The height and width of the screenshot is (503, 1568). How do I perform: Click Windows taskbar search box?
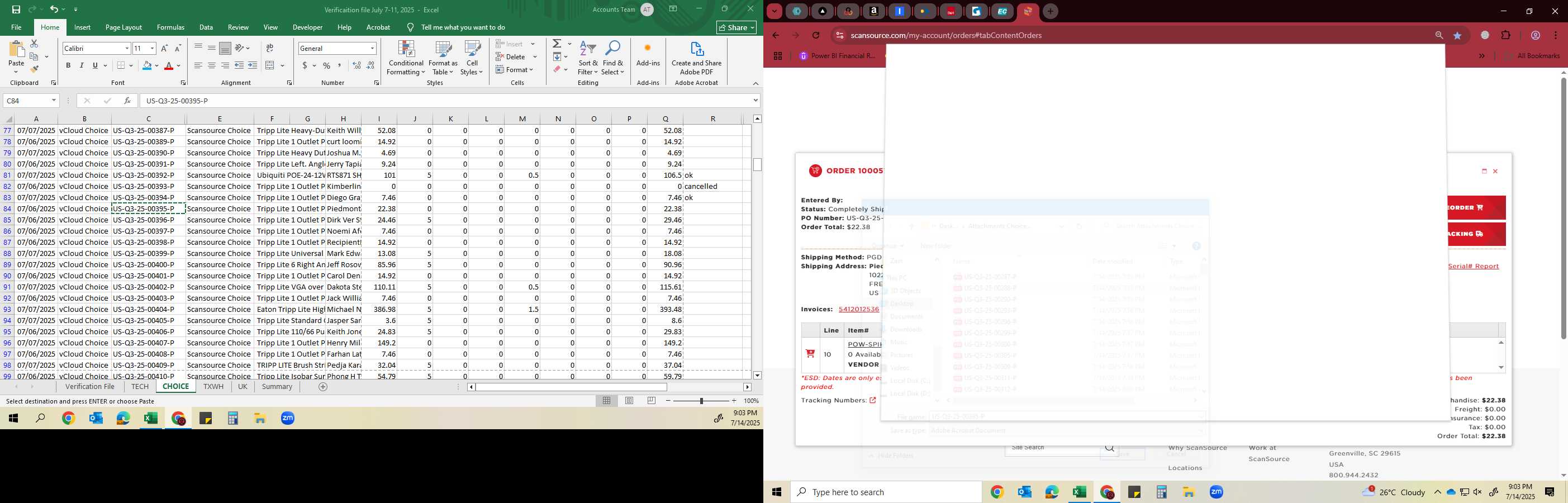(x=886, y=492)
